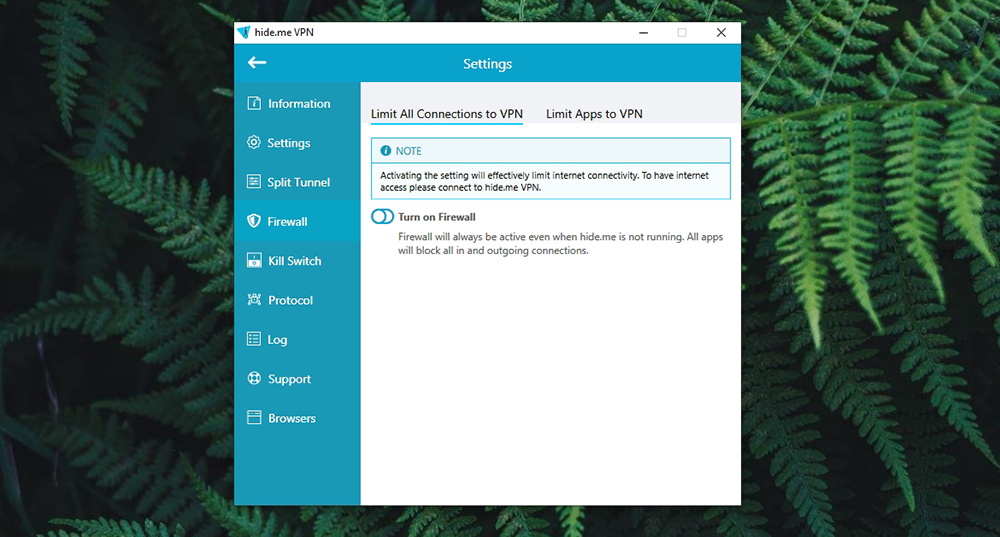
Task: Open the Protocol sidebar label
Action: coord(290,300)
